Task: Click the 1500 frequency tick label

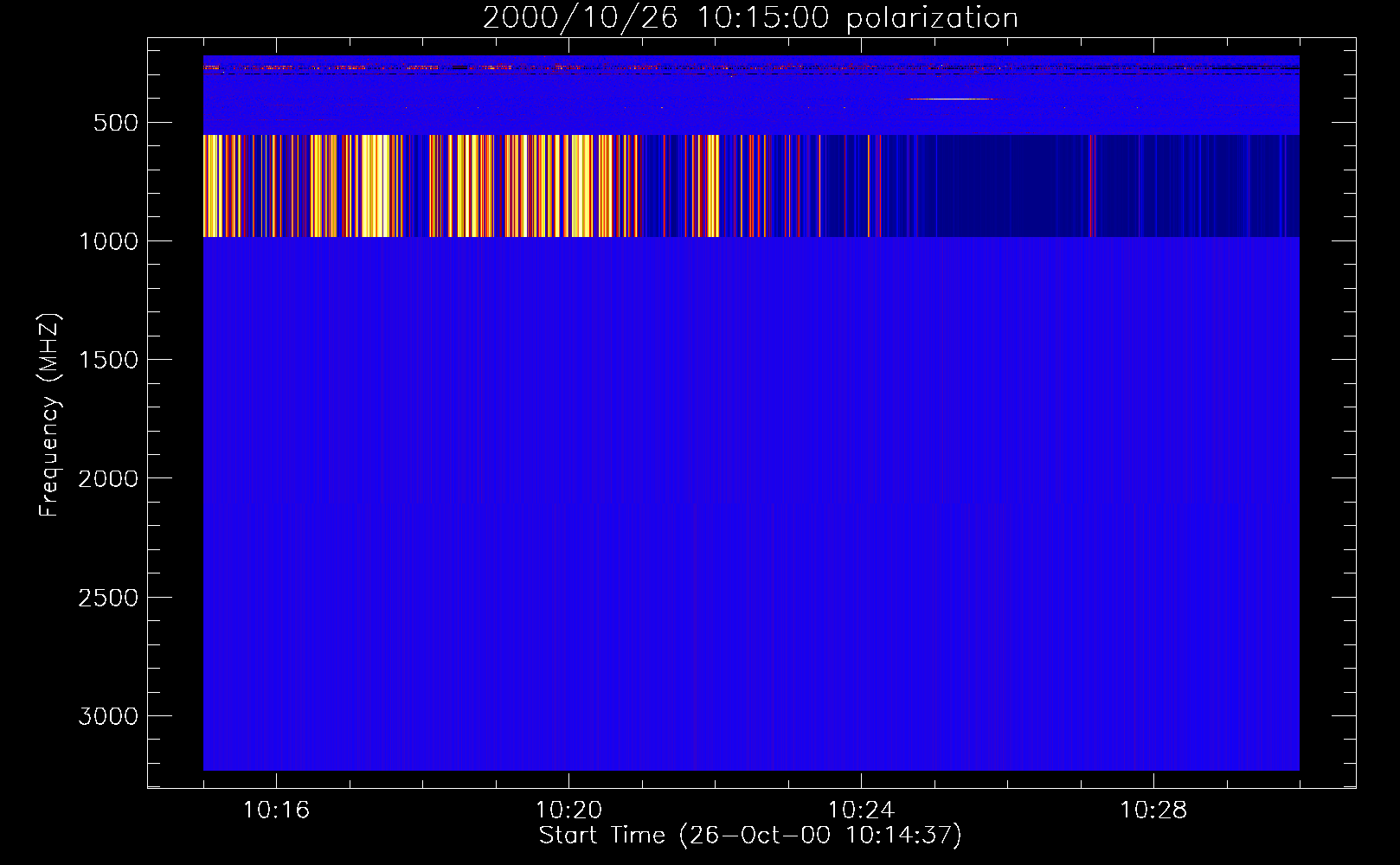Action: click(x=108, y=360)
